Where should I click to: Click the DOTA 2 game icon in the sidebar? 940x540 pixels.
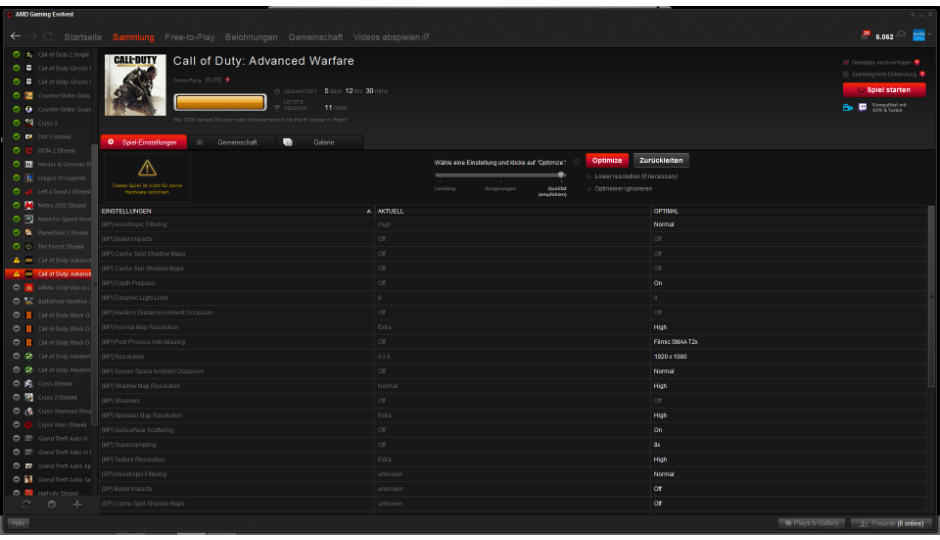[29, 150]
